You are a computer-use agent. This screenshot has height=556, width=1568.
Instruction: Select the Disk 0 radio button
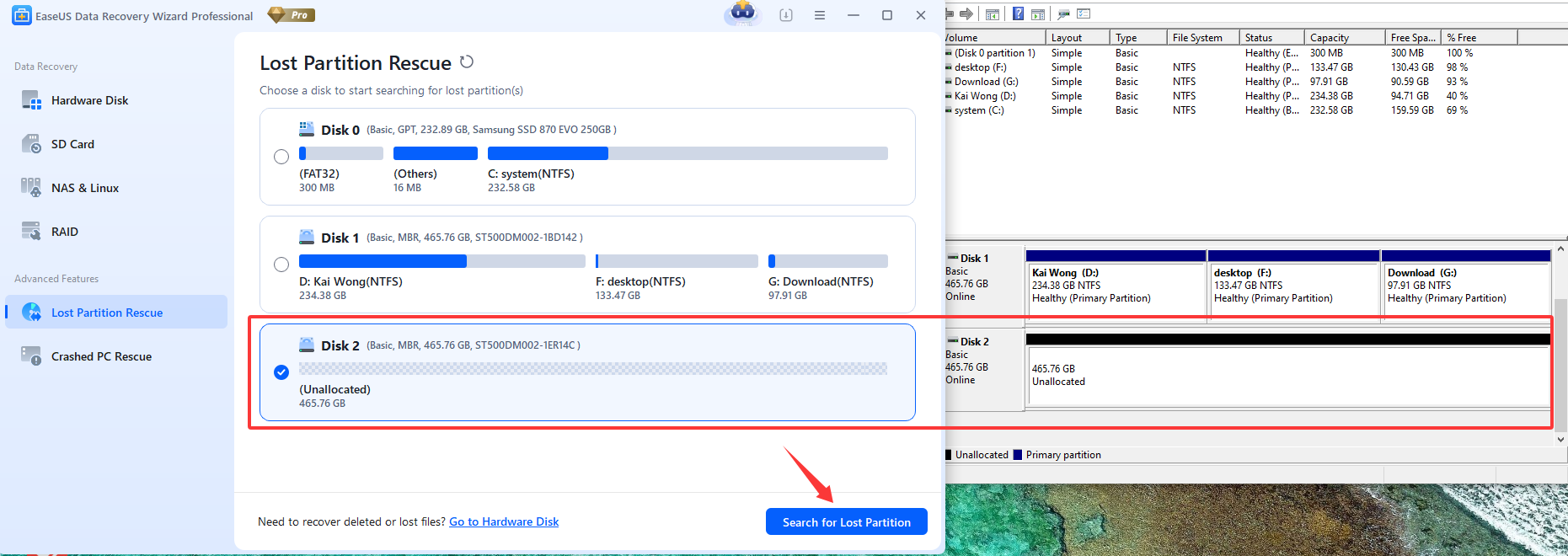[281, 157]
